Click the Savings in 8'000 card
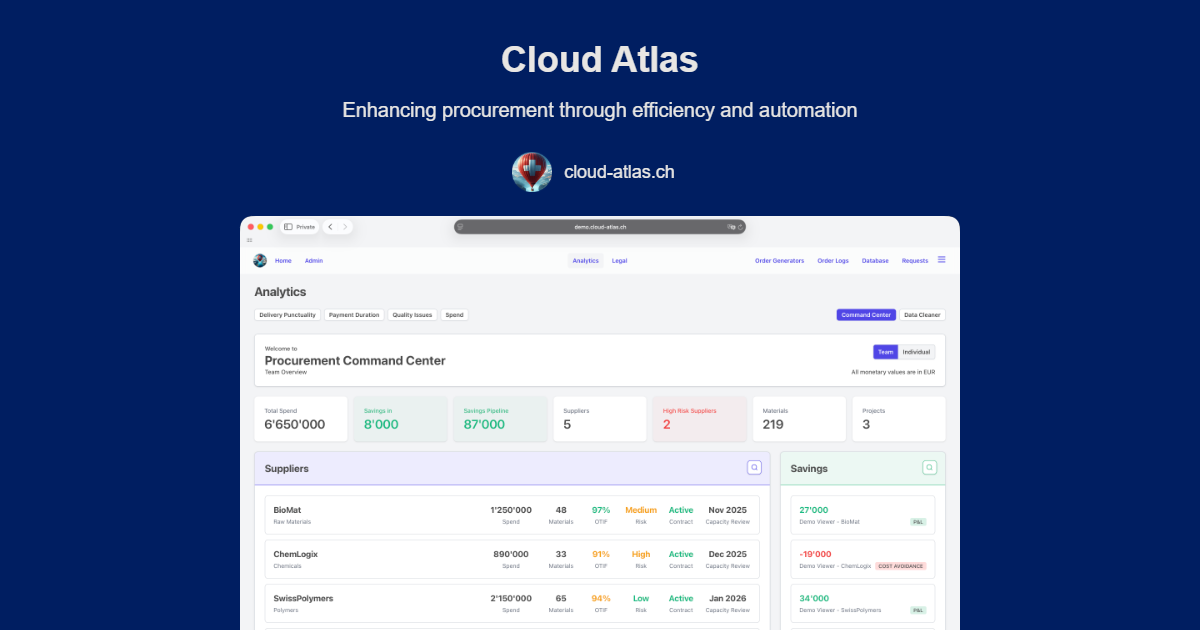The width and height of the screenshot is (1200, 630). pos(400,419)
